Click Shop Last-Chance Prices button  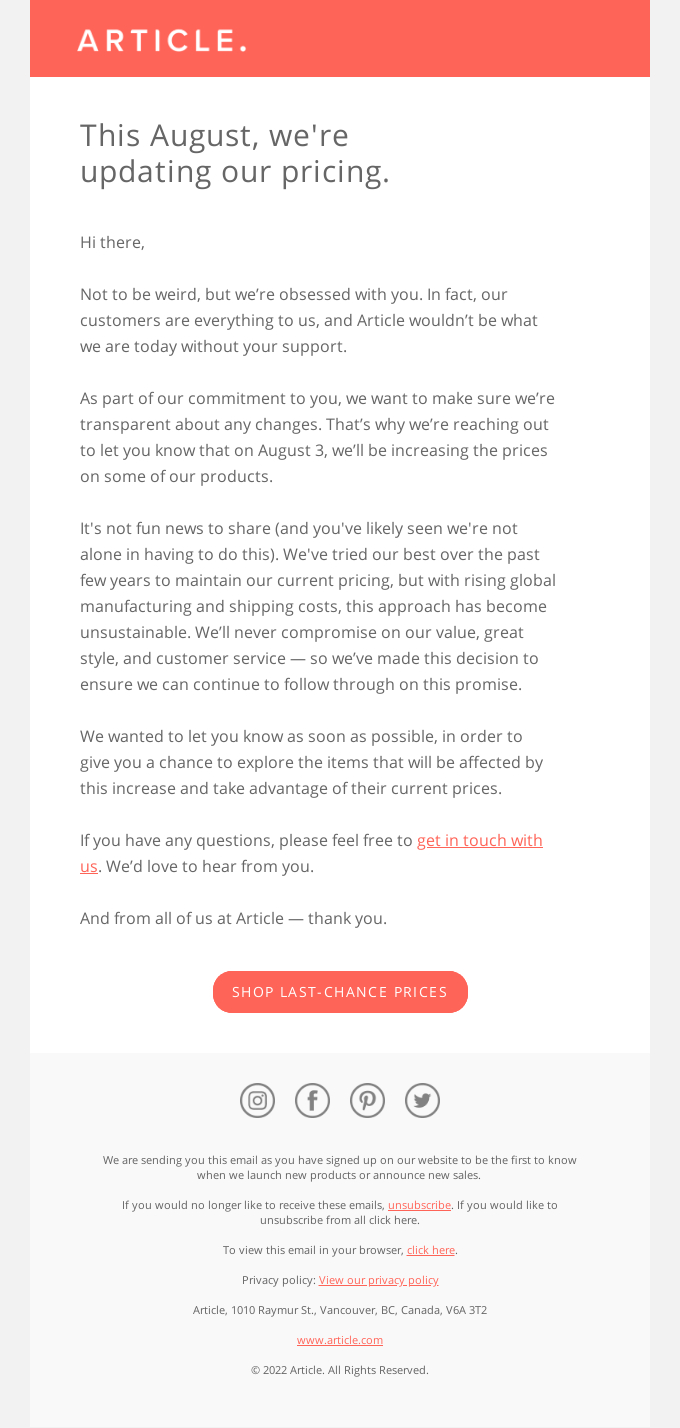coord(340,992)
